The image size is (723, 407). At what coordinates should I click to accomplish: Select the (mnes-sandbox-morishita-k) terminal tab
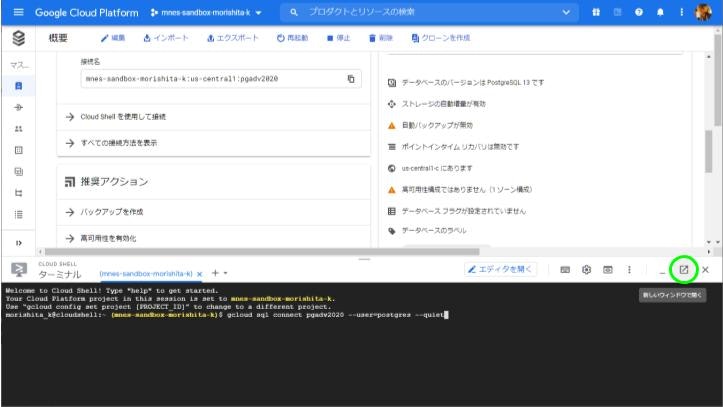pos(146,274)
